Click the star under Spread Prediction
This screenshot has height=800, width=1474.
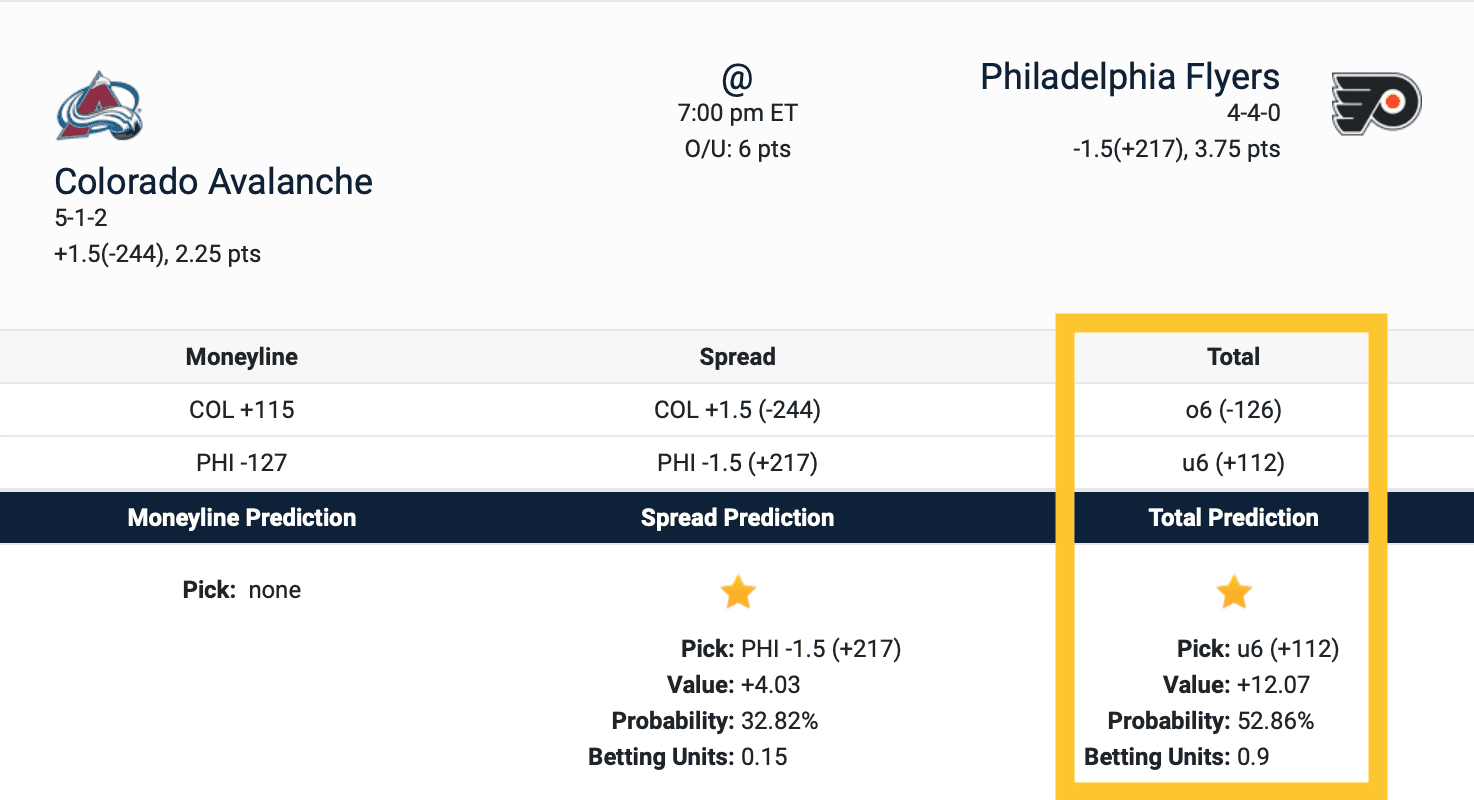point(738,593)
